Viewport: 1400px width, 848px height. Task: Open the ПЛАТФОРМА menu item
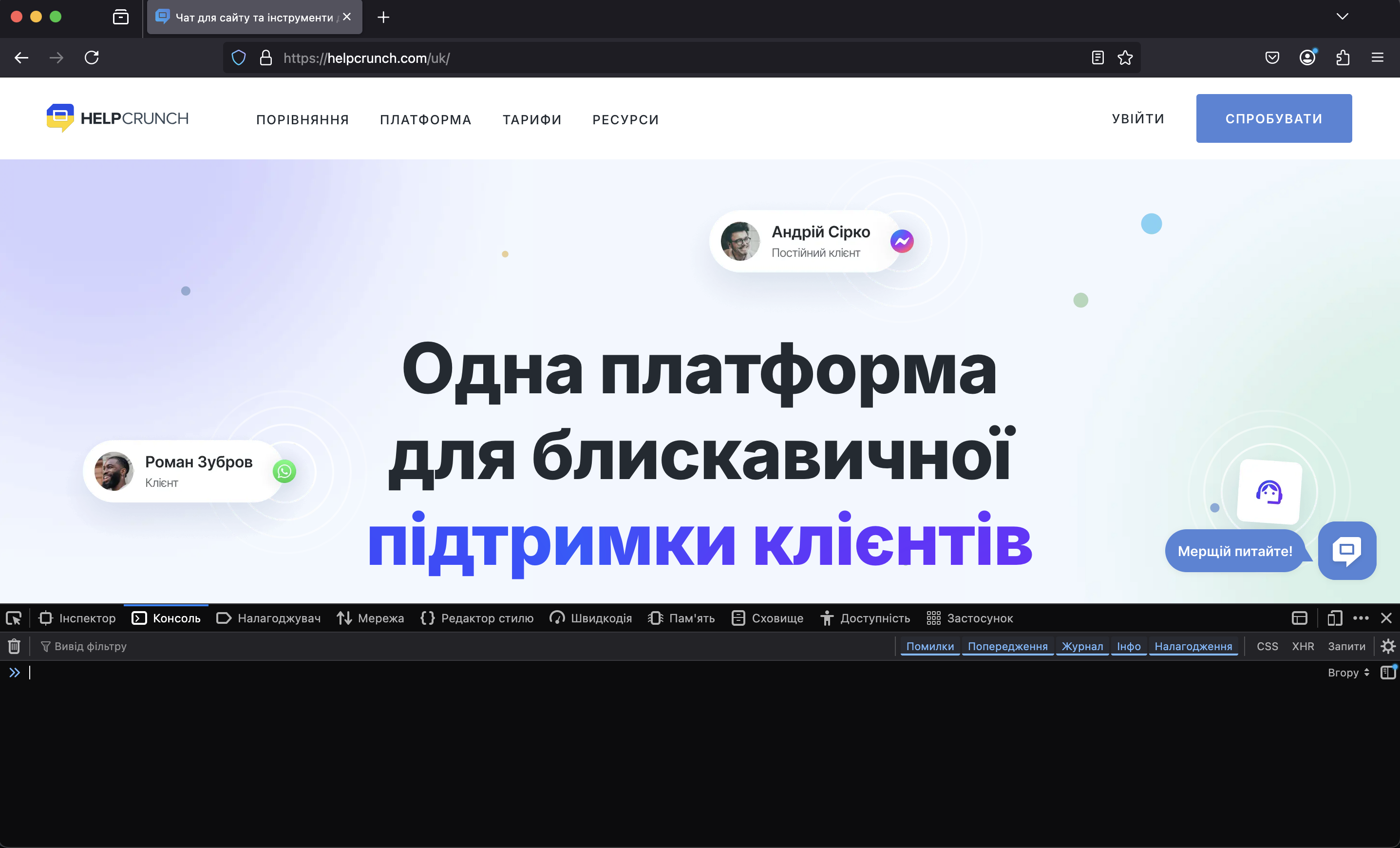pyautogui.click(x=426, y=119)
